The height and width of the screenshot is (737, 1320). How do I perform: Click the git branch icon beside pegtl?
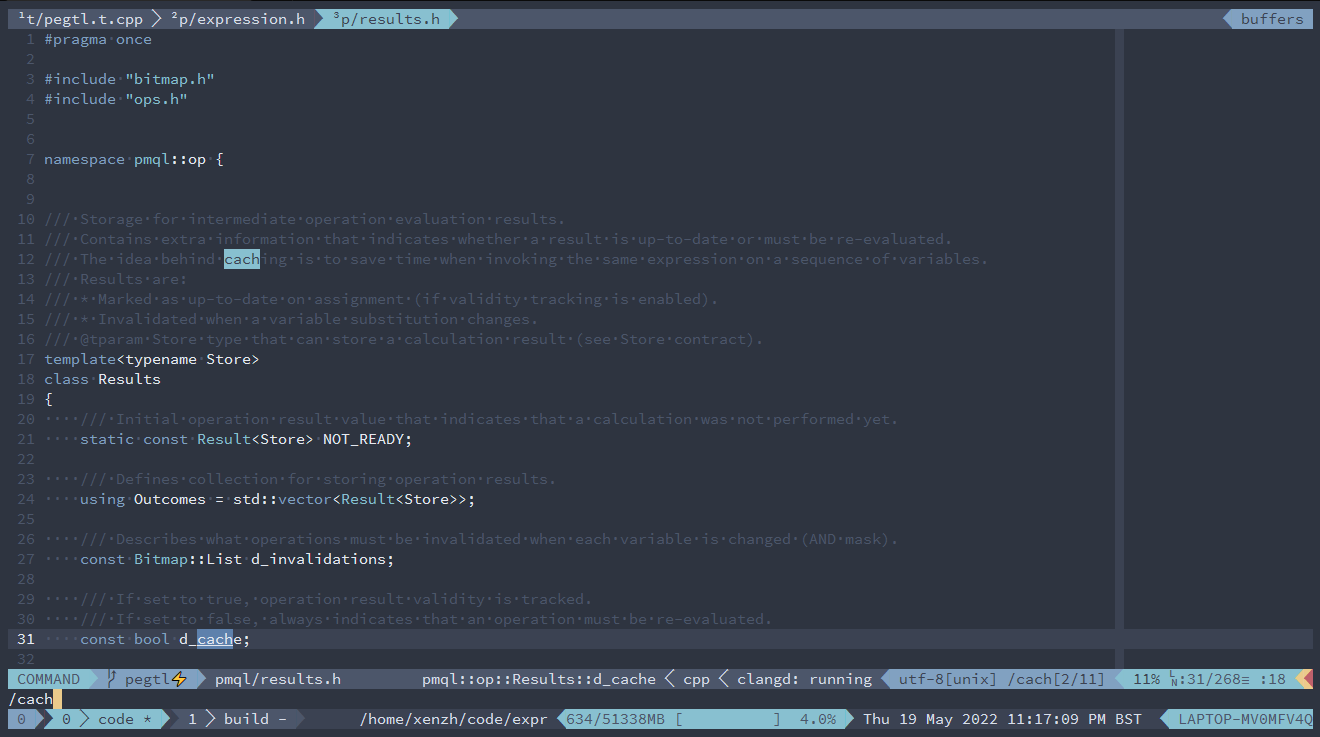click(112, 679)
